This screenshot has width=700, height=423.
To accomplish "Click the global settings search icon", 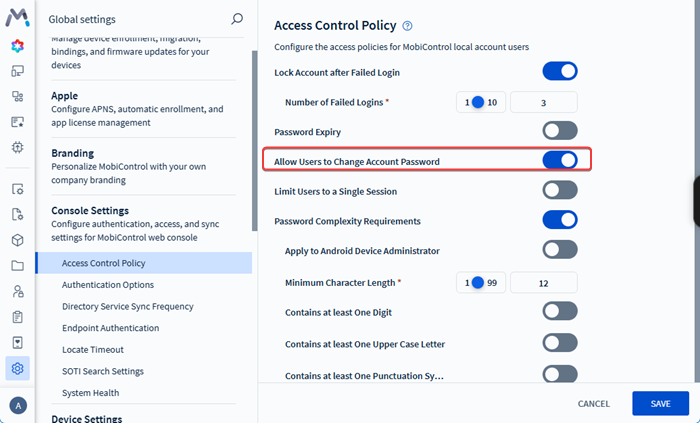I will tap(237, 18).
